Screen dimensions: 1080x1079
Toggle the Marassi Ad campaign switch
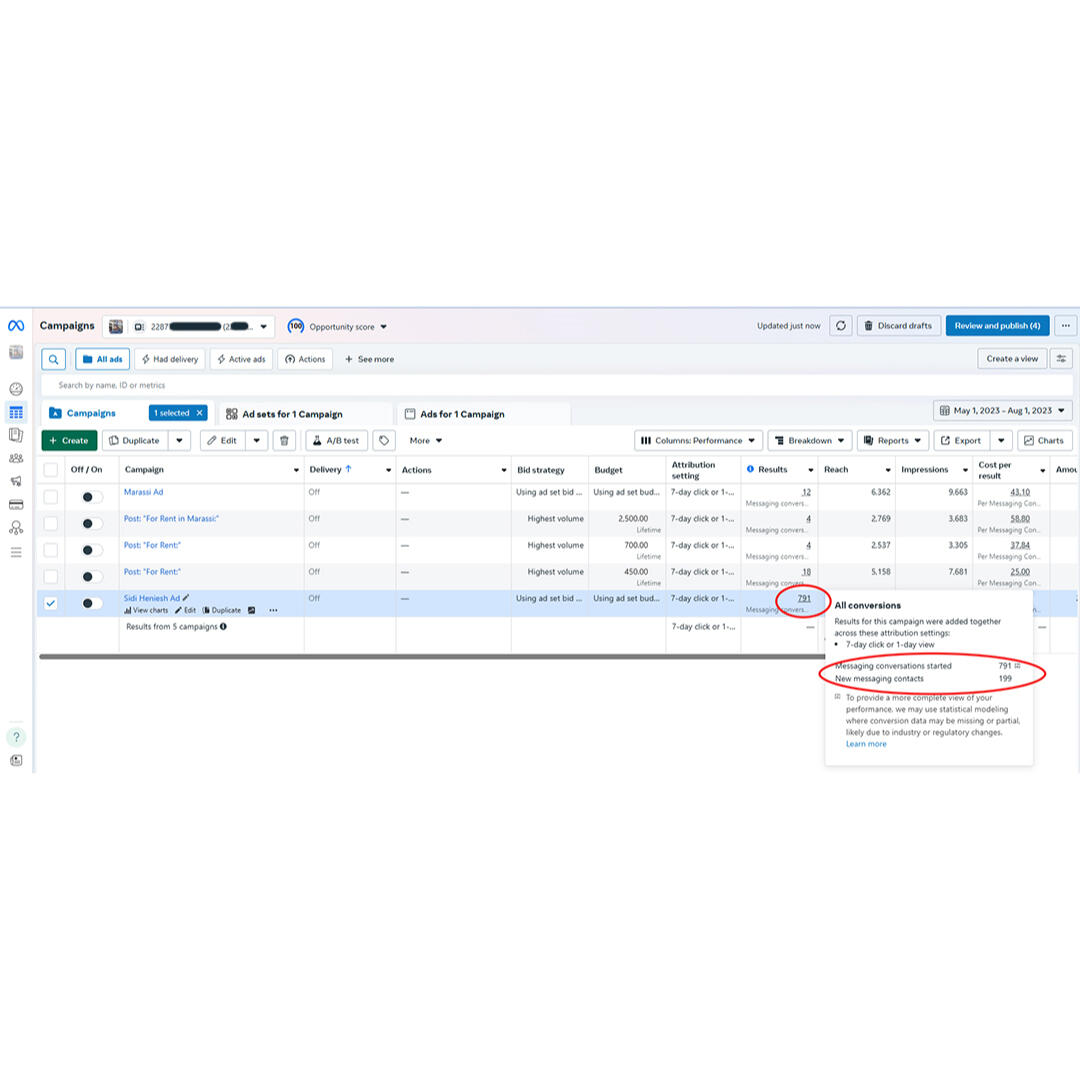(92, 497)
